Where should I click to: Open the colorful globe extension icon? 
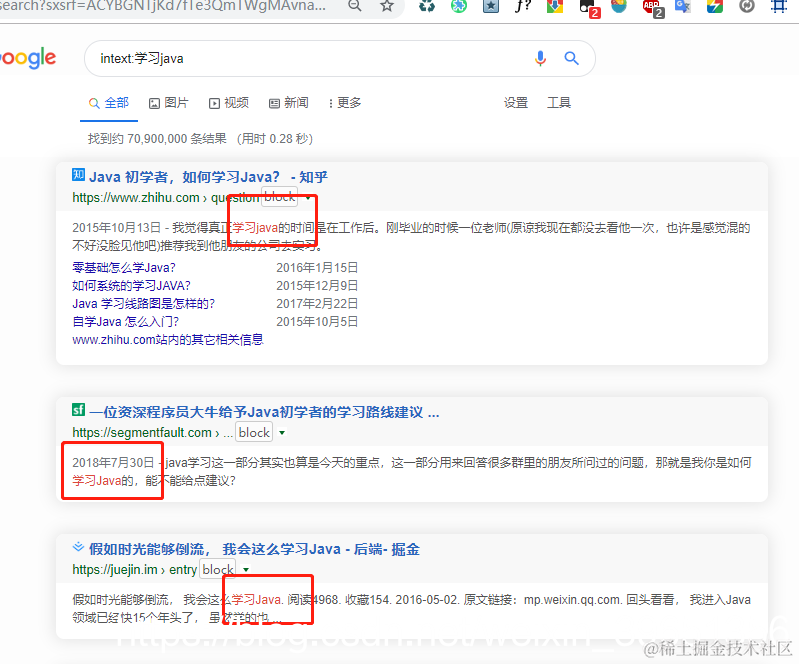[x=619, y=6]
